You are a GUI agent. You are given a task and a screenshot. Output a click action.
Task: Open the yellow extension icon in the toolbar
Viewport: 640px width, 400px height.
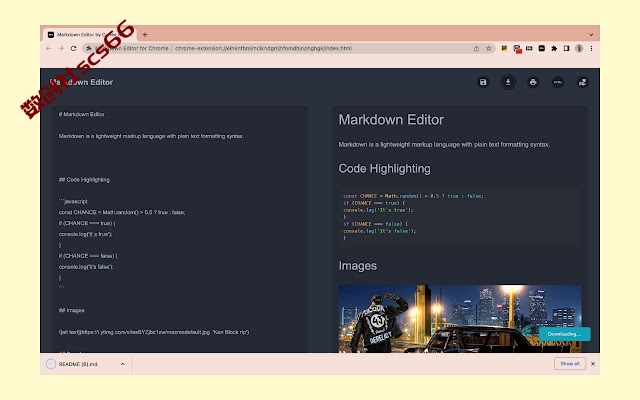point(504,48)
